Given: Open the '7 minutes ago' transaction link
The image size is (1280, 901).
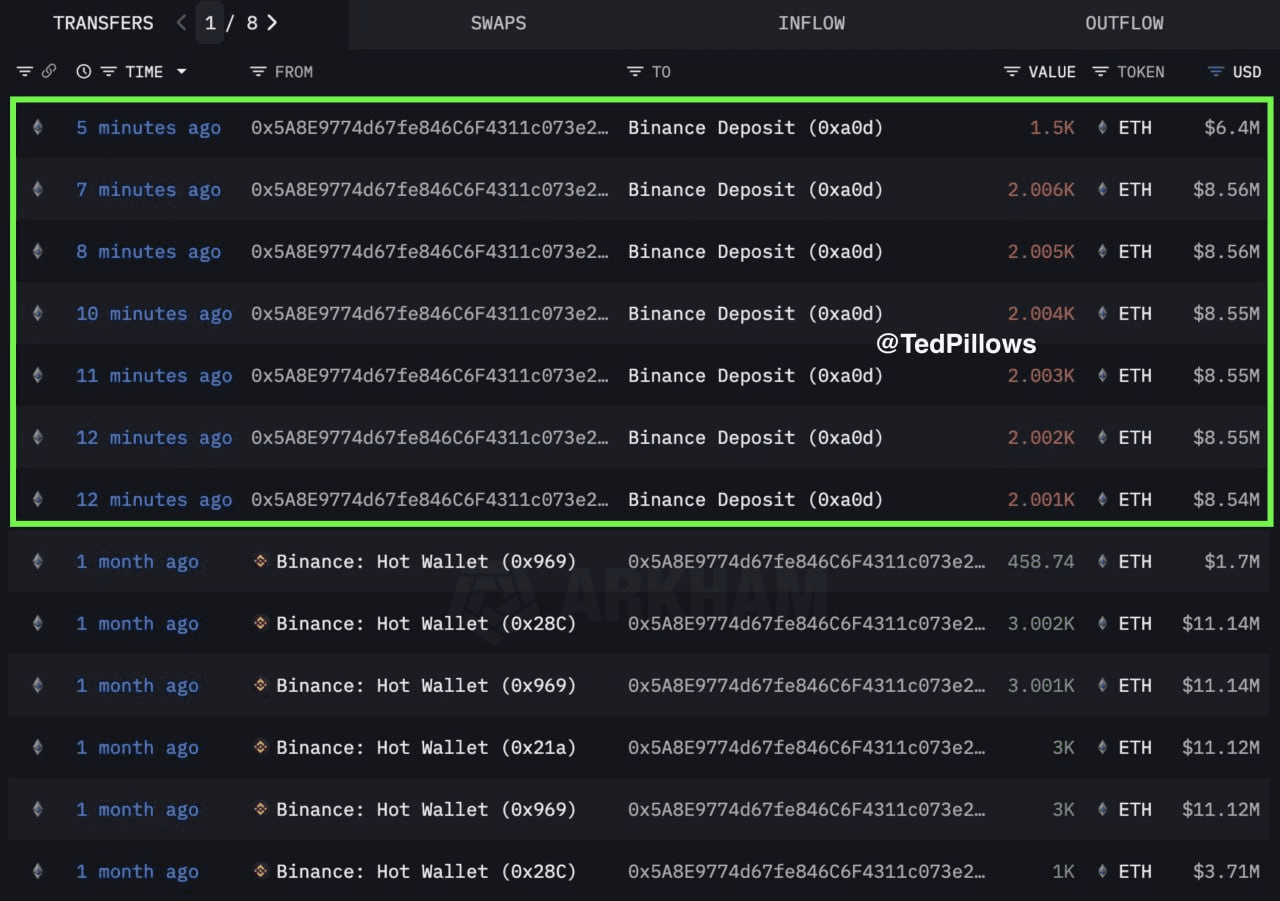Looking at the screenshot, I should point(148,190).
